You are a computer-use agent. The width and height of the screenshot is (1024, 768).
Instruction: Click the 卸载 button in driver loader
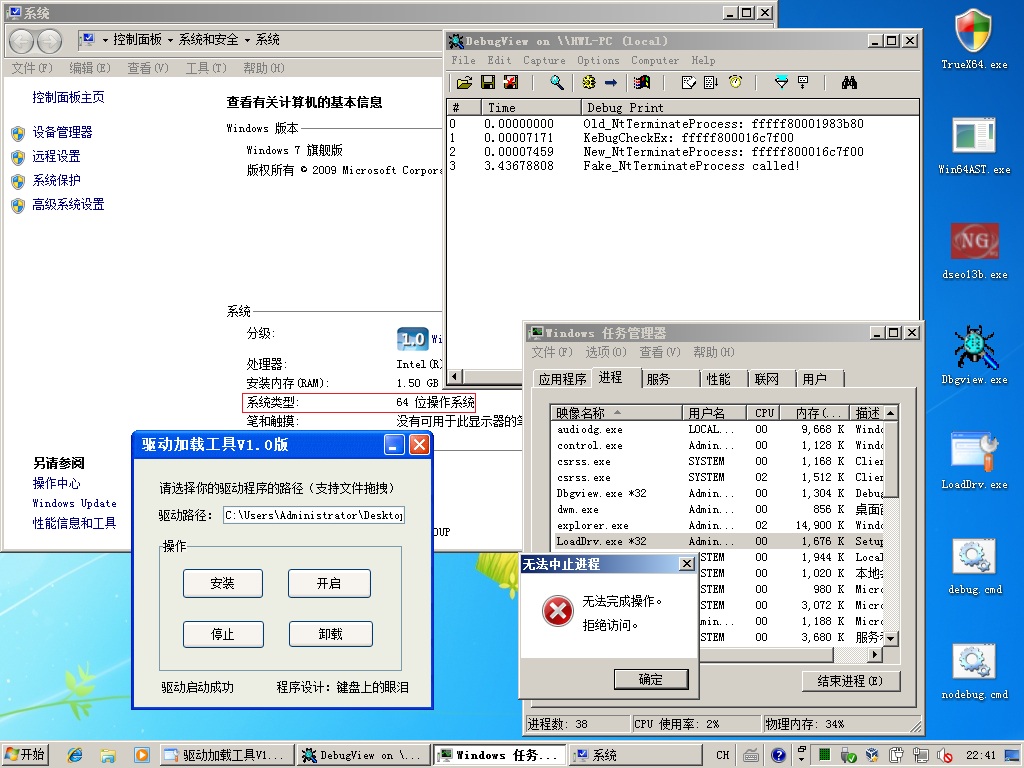click(x=330, y=634)
